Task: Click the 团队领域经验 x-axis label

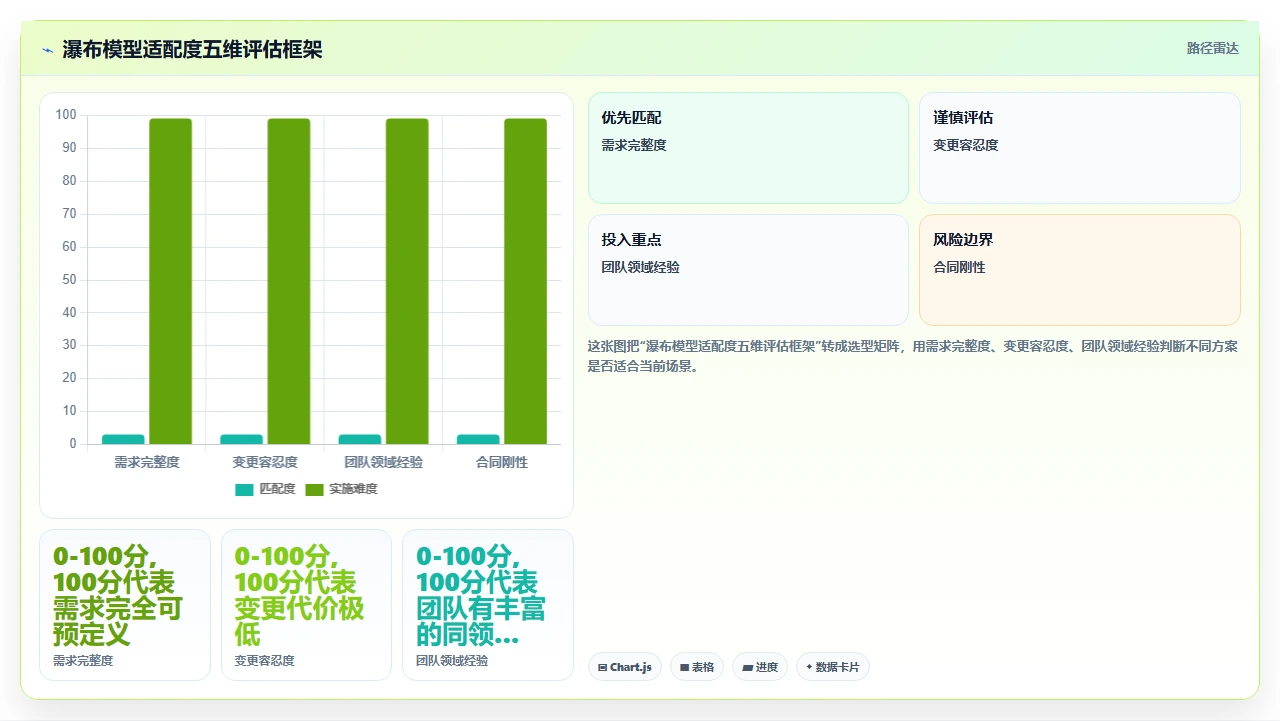Action: 383,462
